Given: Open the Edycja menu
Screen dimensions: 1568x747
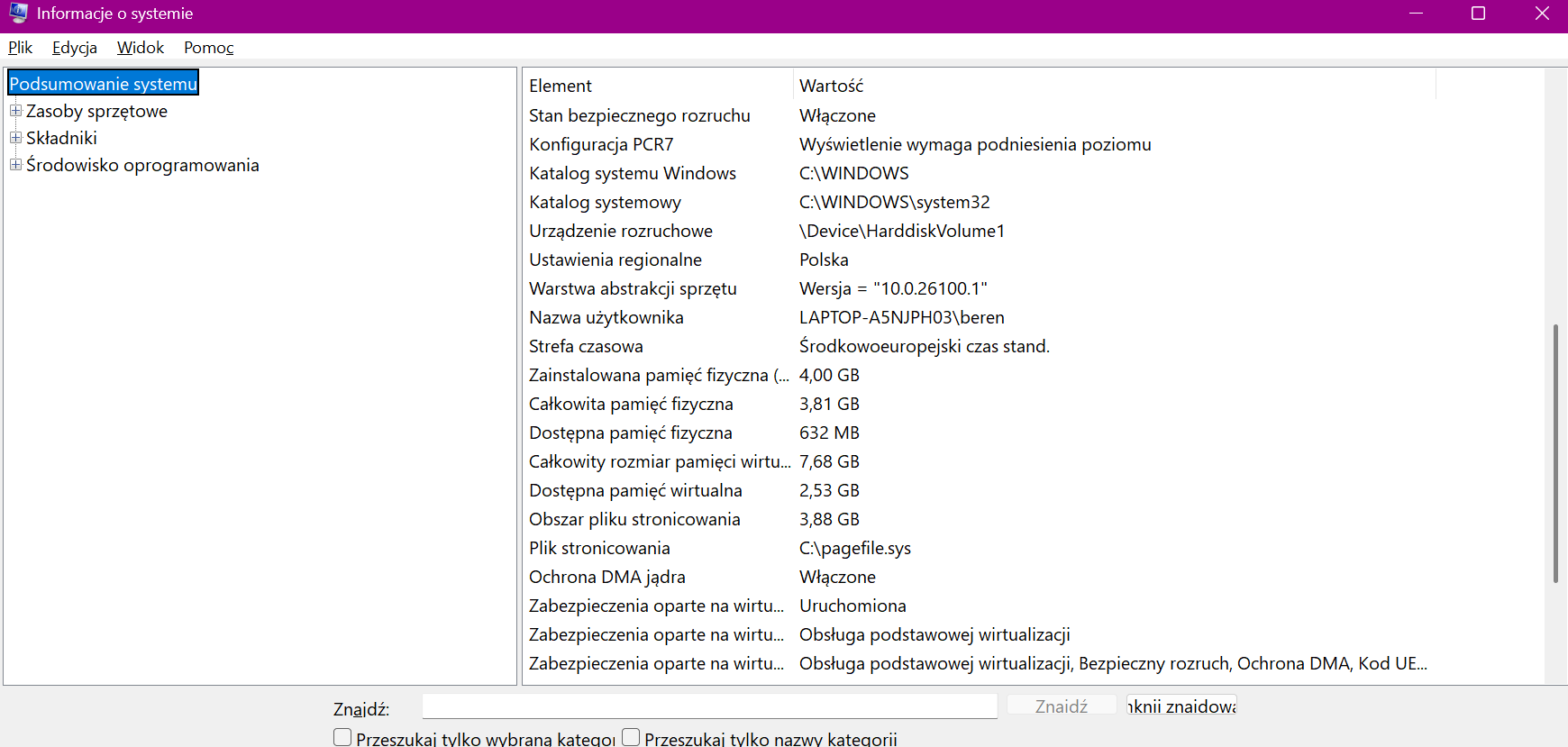Looking at the screenshot, I should tap(75, 48).
